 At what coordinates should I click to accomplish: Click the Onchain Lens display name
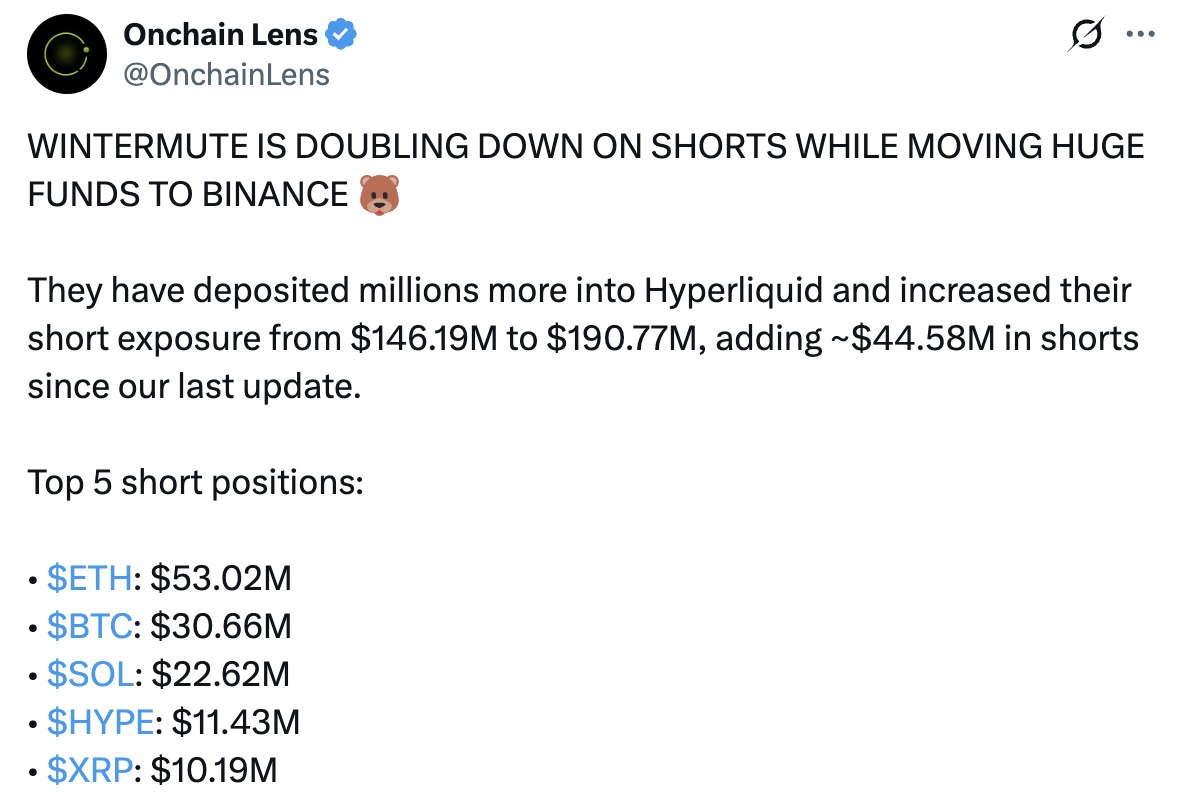pos(220,35)
